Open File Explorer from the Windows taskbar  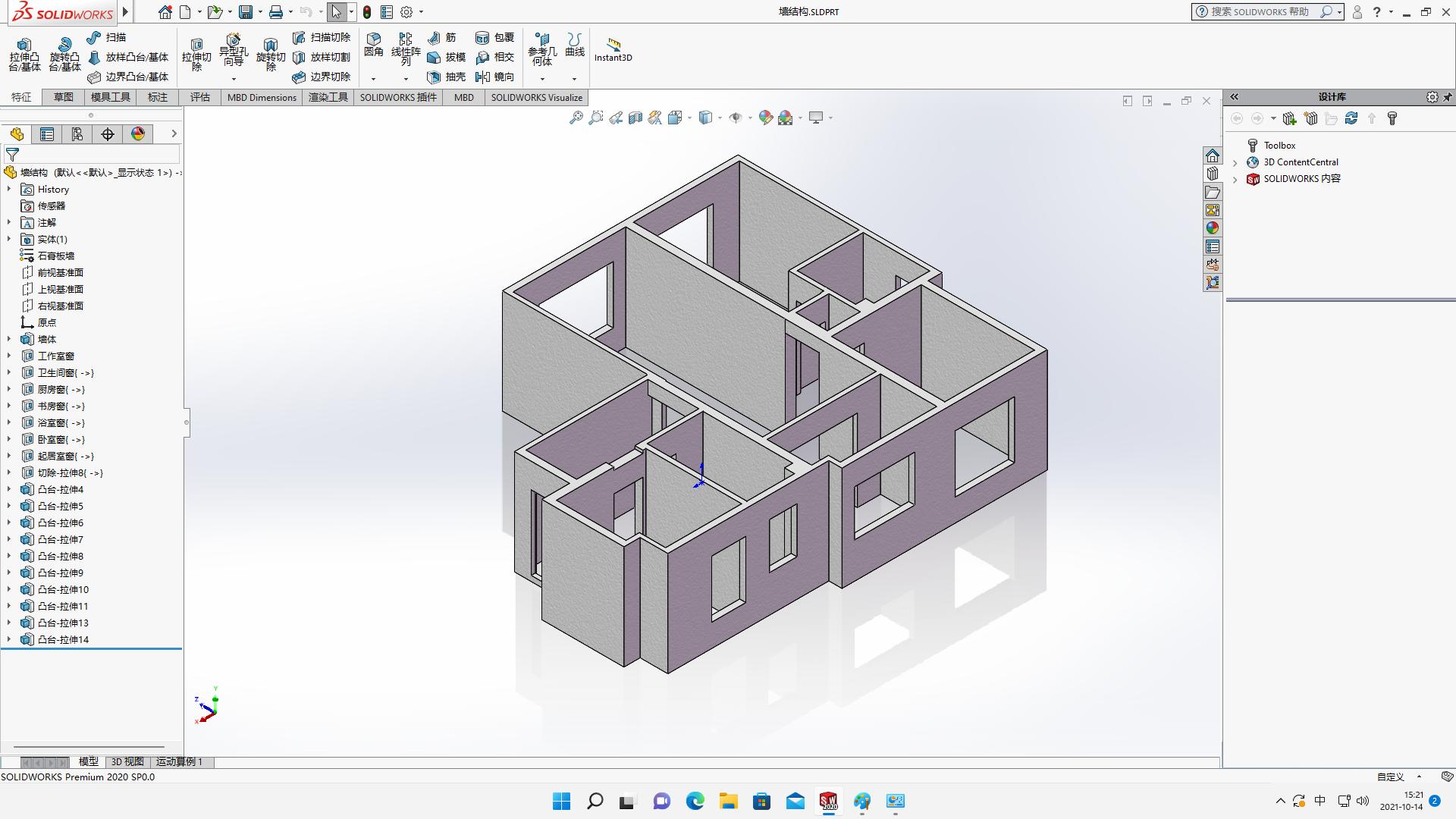[729, 801]
